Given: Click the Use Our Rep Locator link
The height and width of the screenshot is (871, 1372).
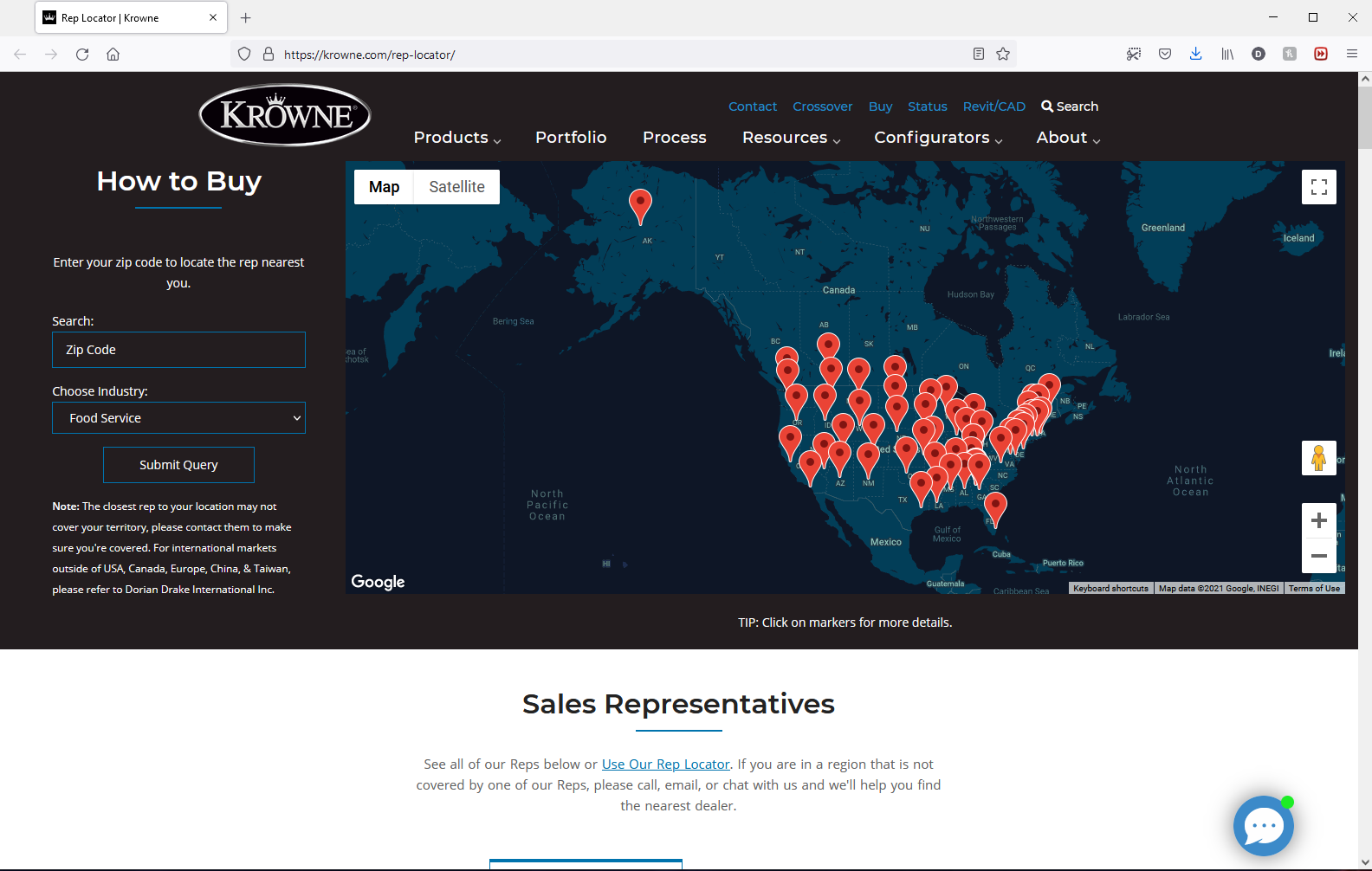Looking at the screenshot, I should [666, 764].
